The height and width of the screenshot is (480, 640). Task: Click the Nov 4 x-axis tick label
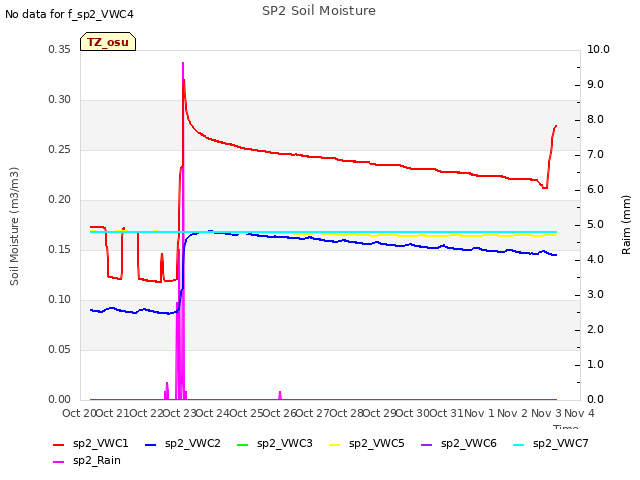[x=579, y=413]
